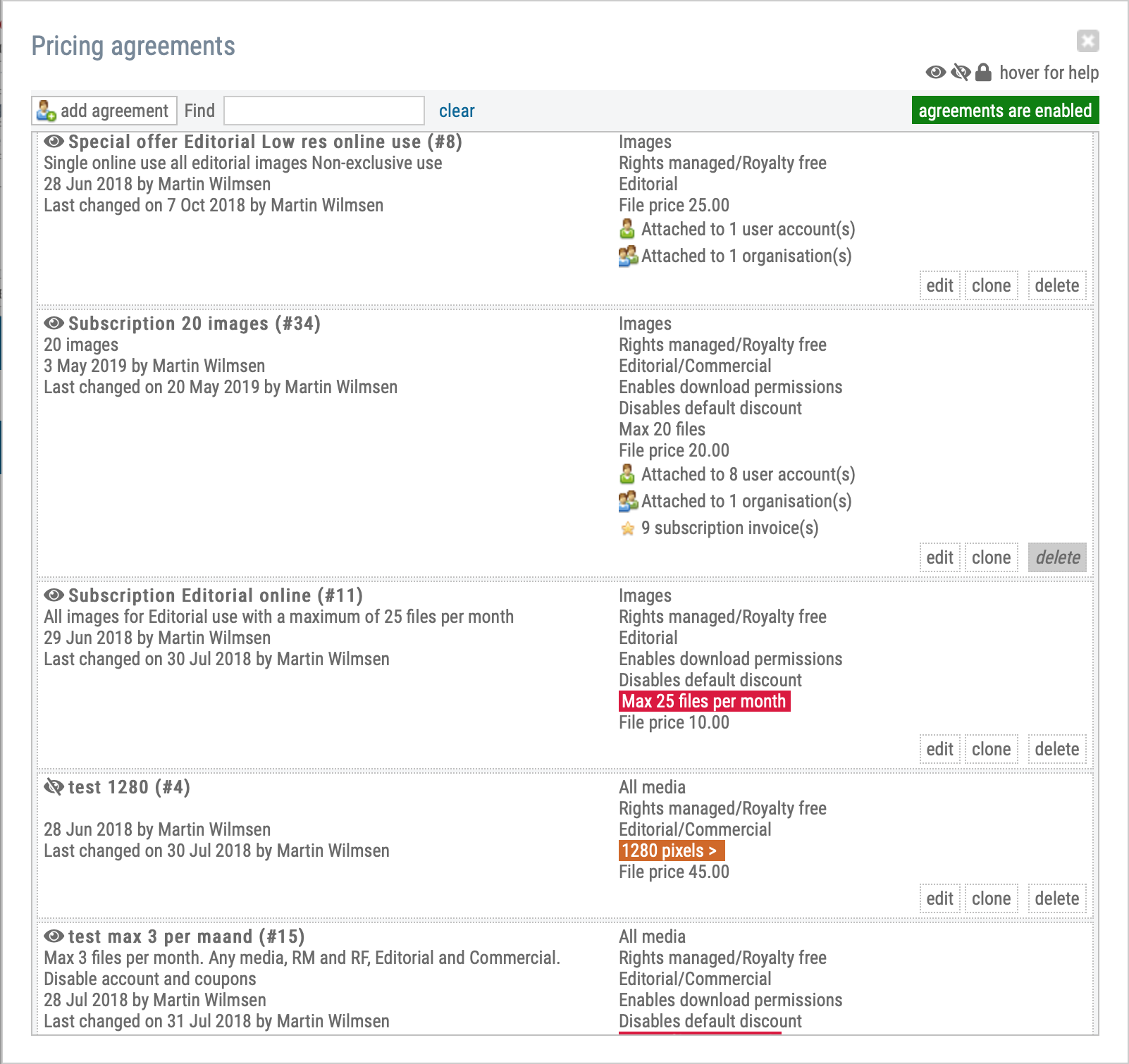Viewport: 1129px width, 1064px height.
Task: Clone the Subscription 20 images agreement
Action: point(991,557)
